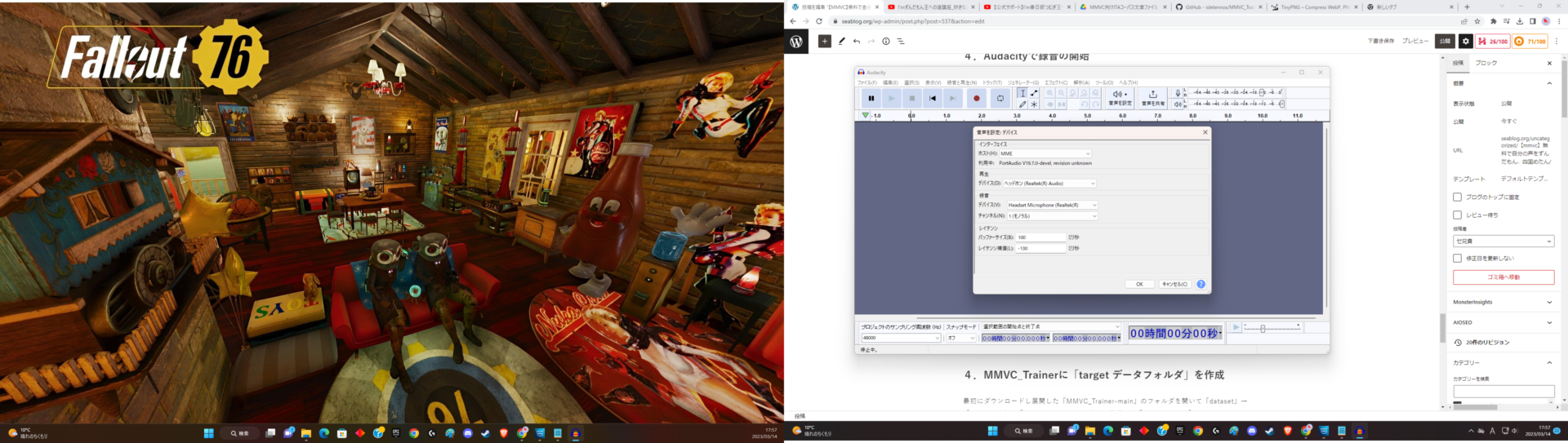Open the WordPress logo dashboard link

tap(796, 41)
